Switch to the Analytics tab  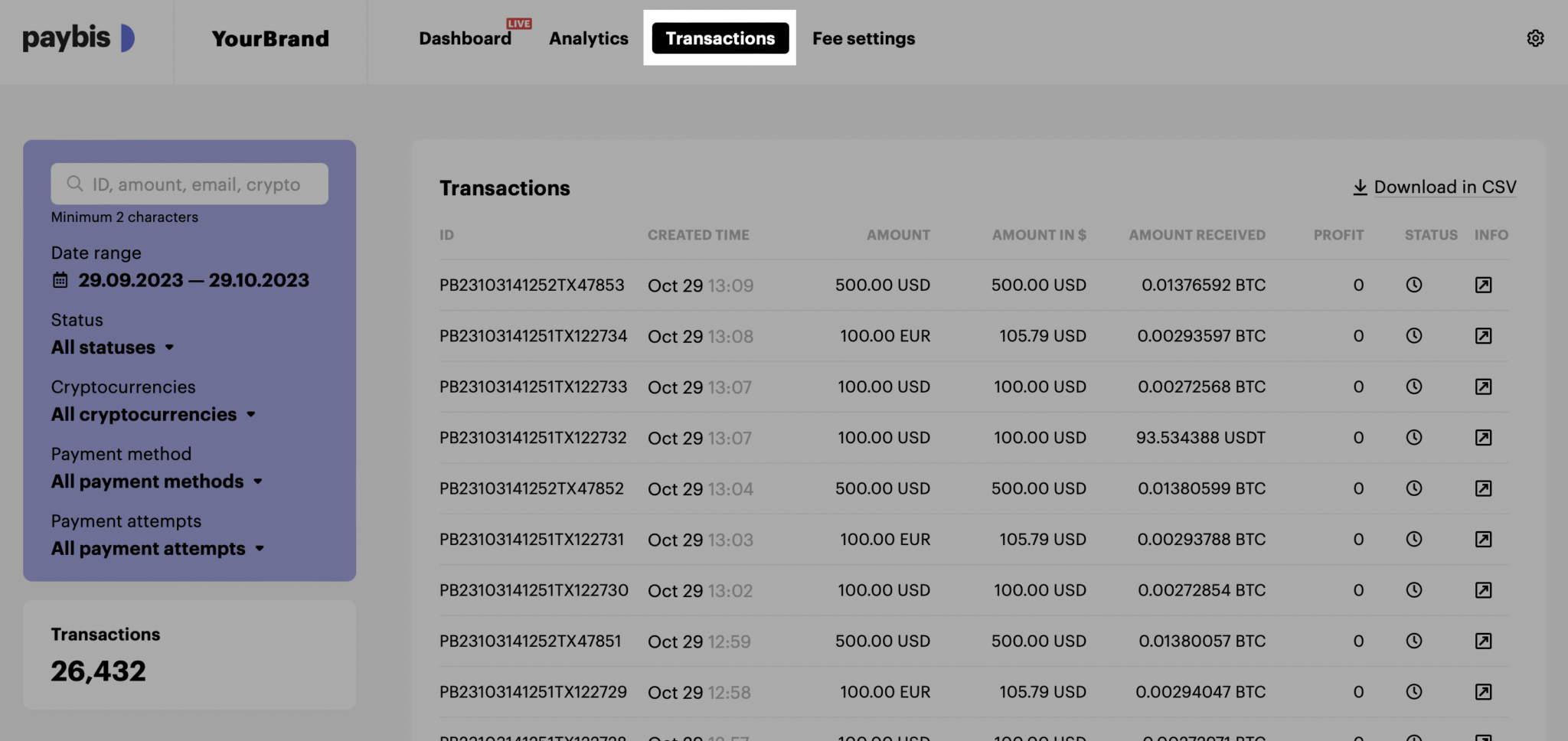(588, 38)
